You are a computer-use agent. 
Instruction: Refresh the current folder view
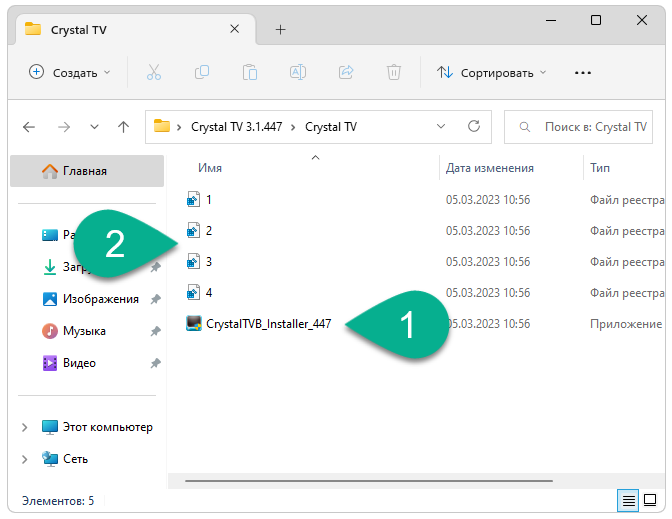474,127
